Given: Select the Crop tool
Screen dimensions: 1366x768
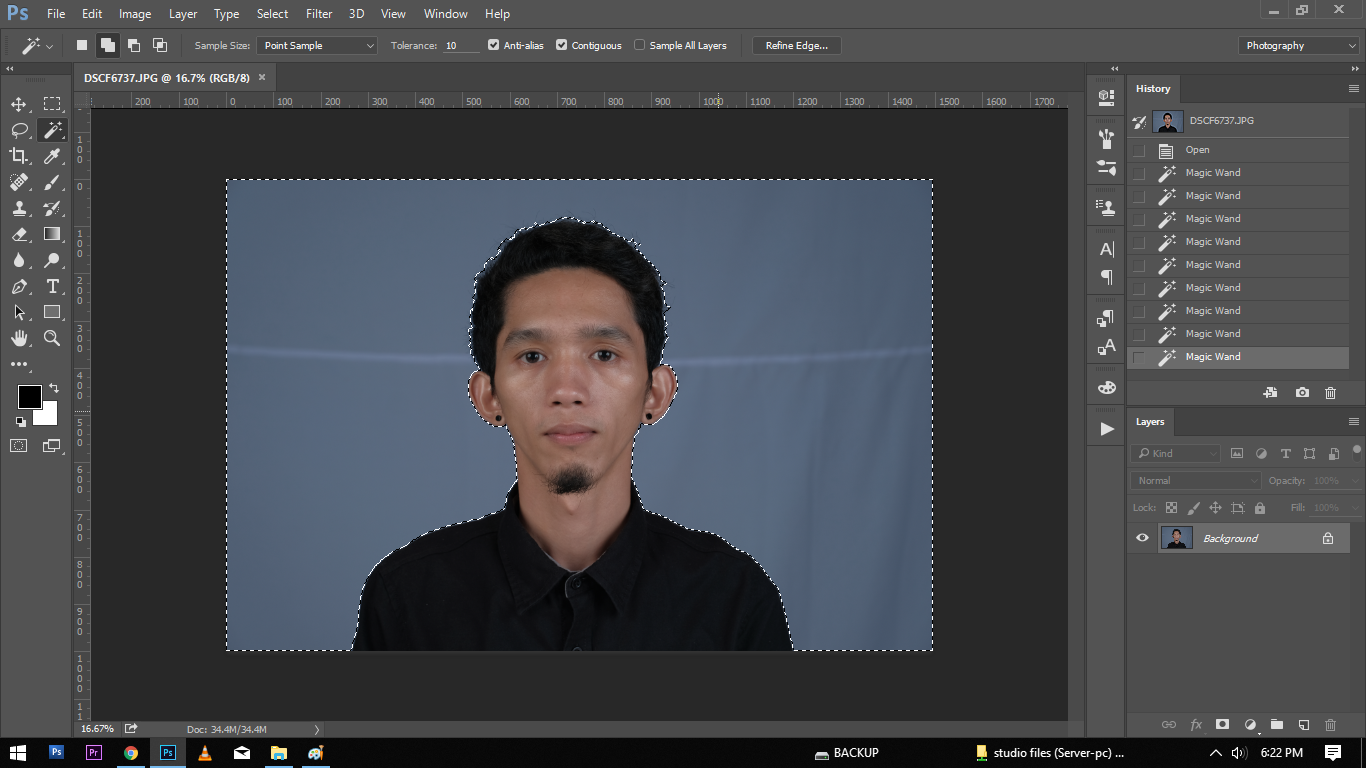Looking at the screenshot, I should click(19, 156).
